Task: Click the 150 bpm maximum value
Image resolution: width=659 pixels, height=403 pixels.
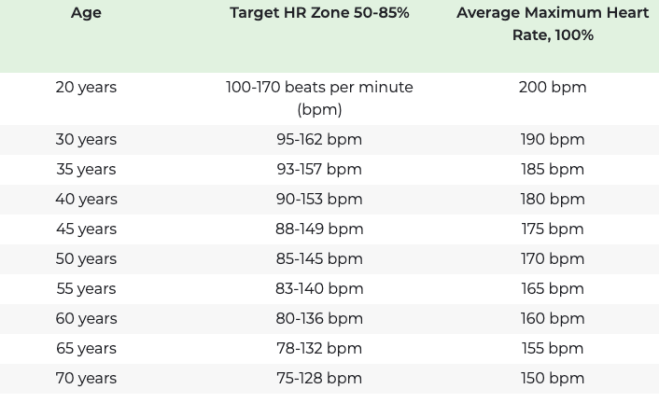Action: pyautogui.click(x=552, y=378)
